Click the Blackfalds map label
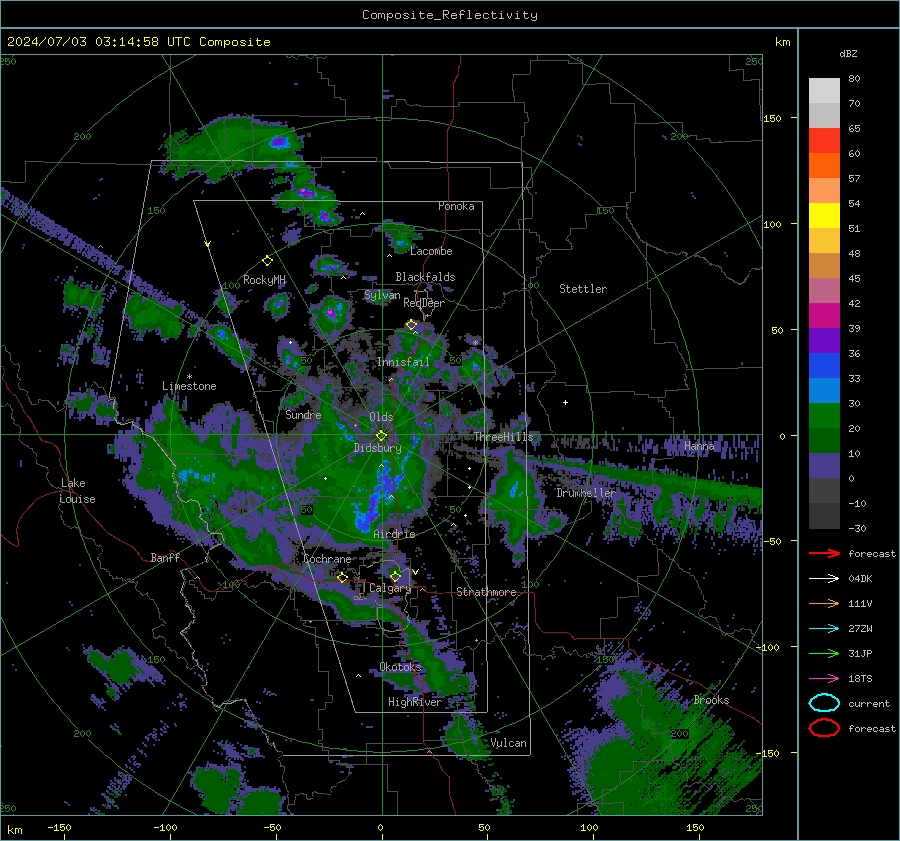 click(425, 277)
